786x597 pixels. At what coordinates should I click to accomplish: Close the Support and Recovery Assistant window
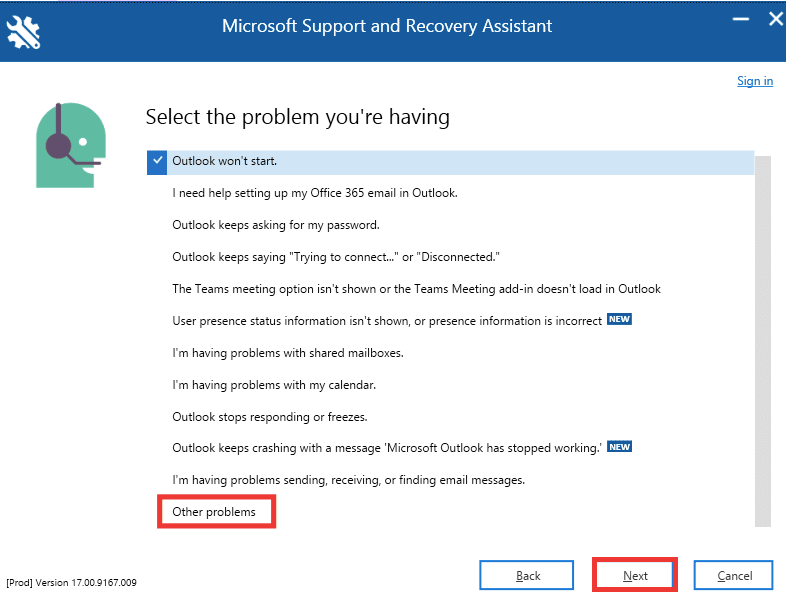point(775,19)
